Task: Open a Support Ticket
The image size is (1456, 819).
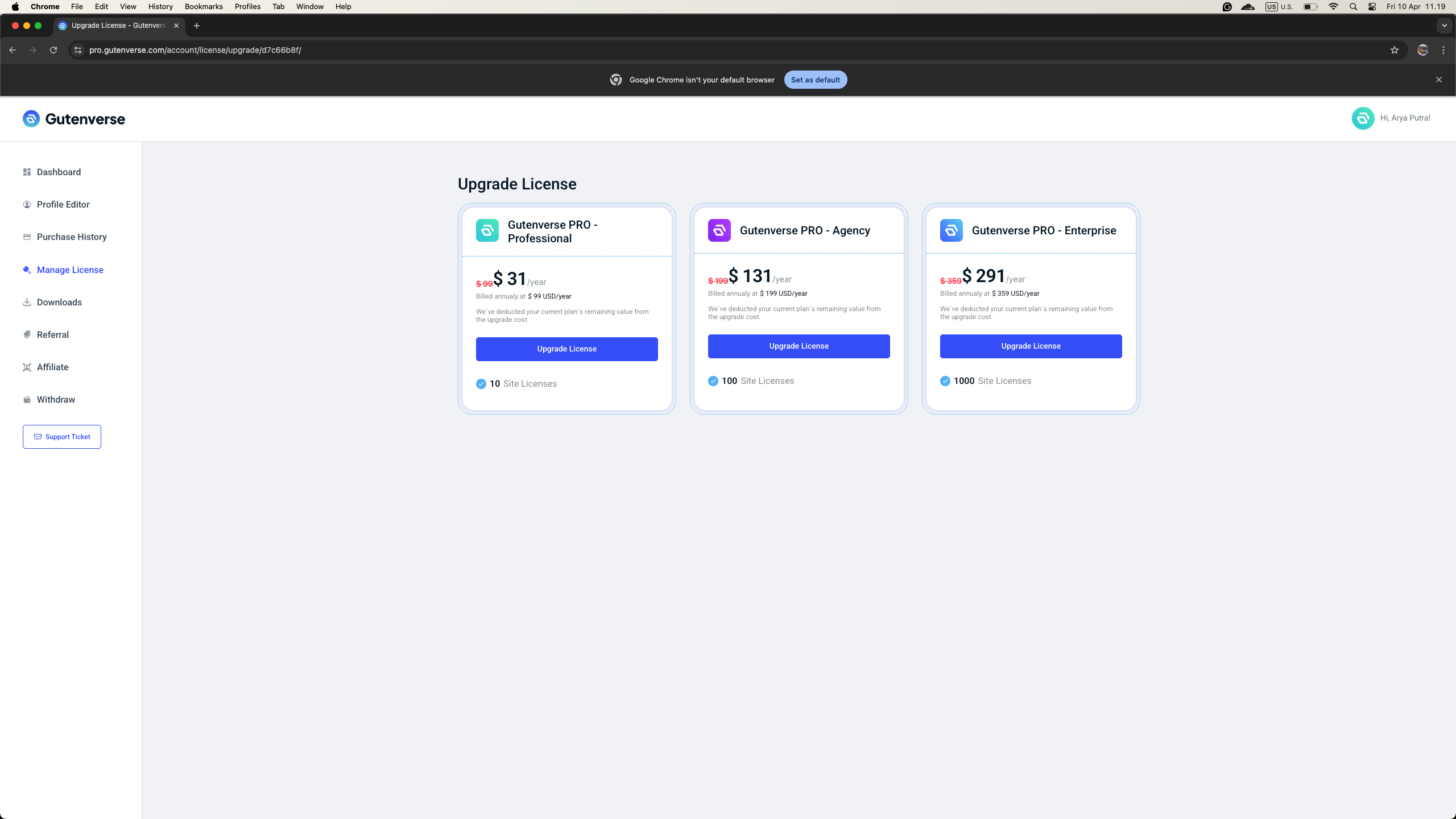Action: pos(62,437)
